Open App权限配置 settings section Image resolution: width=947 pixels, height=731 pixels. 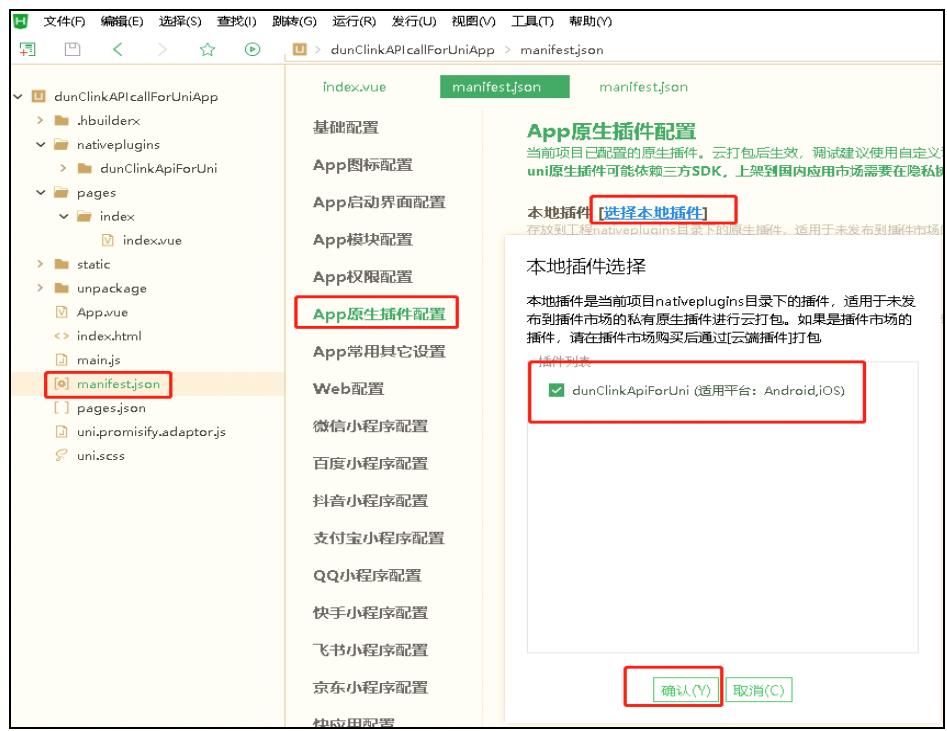point(364,277)
